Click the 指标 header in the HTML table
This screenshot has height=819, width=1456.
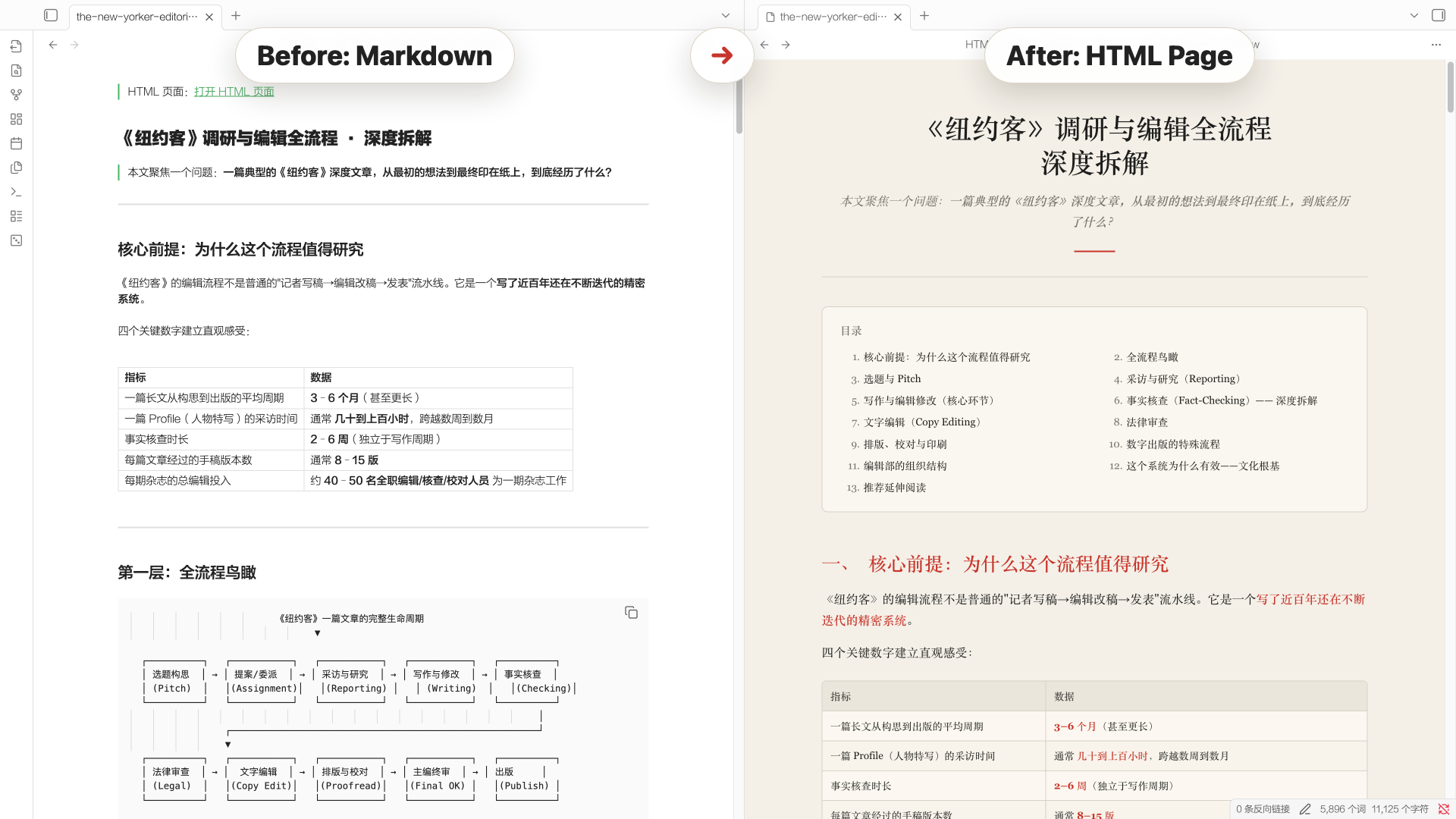[934, 696]
